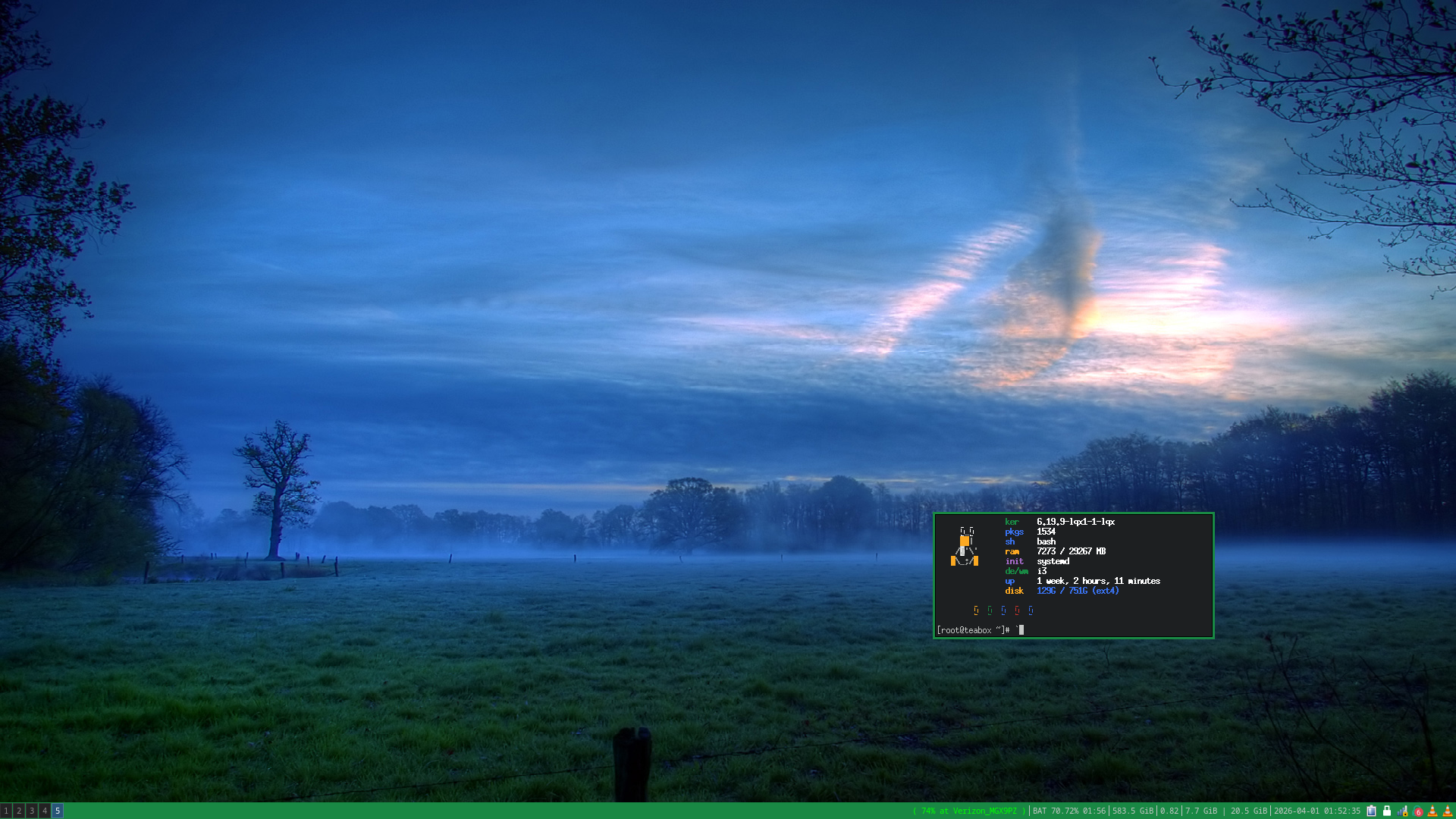Click the white padlock tray icon

point(1387,811)
